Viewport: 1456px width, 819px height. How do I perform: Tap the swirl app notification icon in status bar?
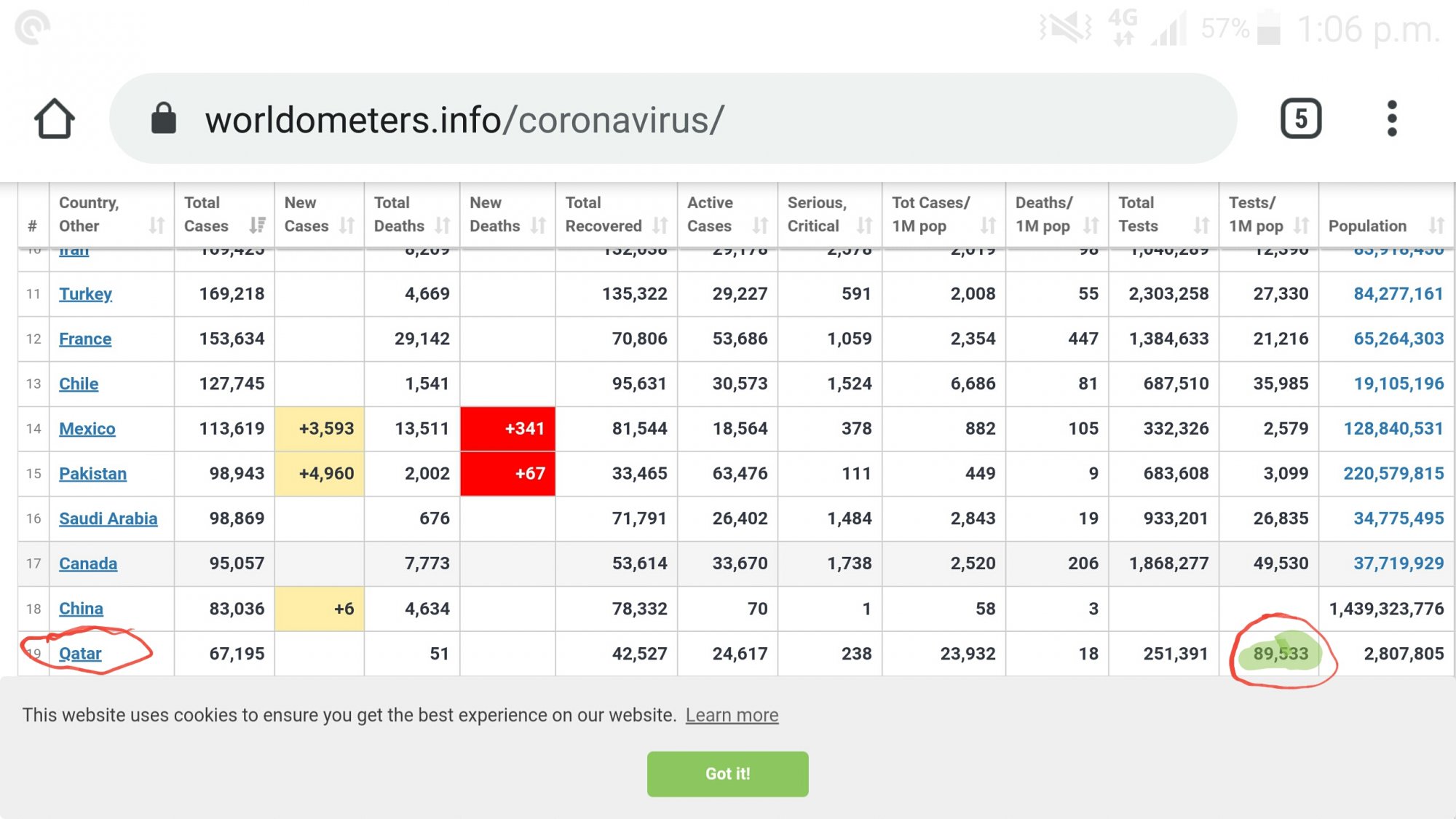click(33, 28)
